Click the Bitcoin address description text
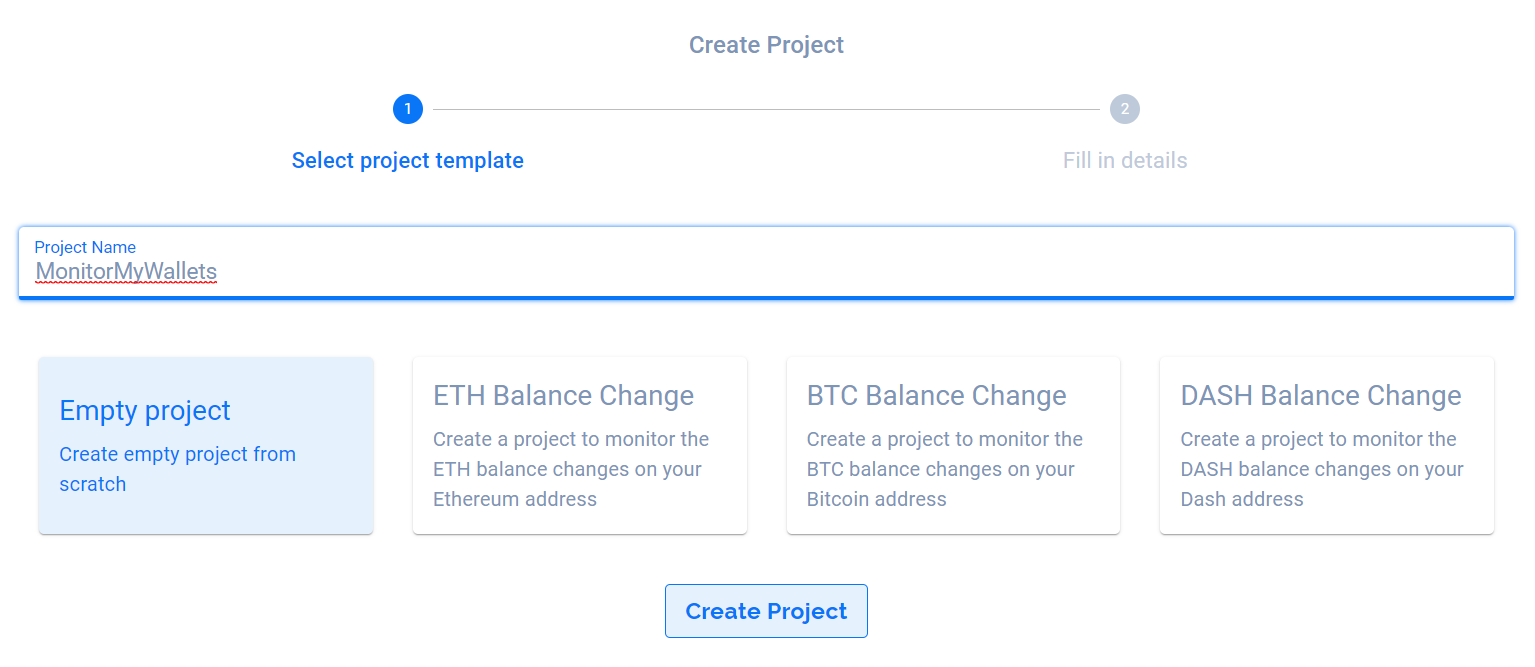 [945, 469]
